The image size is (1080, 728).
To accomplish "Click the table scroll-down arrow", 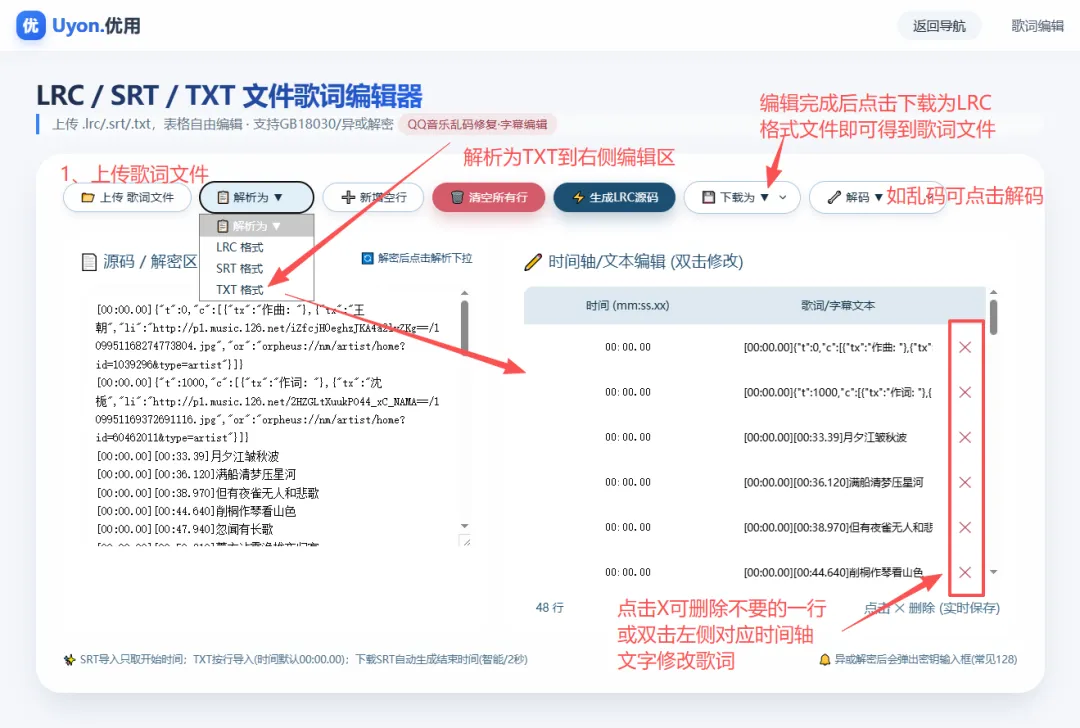I will coord(993,572).
